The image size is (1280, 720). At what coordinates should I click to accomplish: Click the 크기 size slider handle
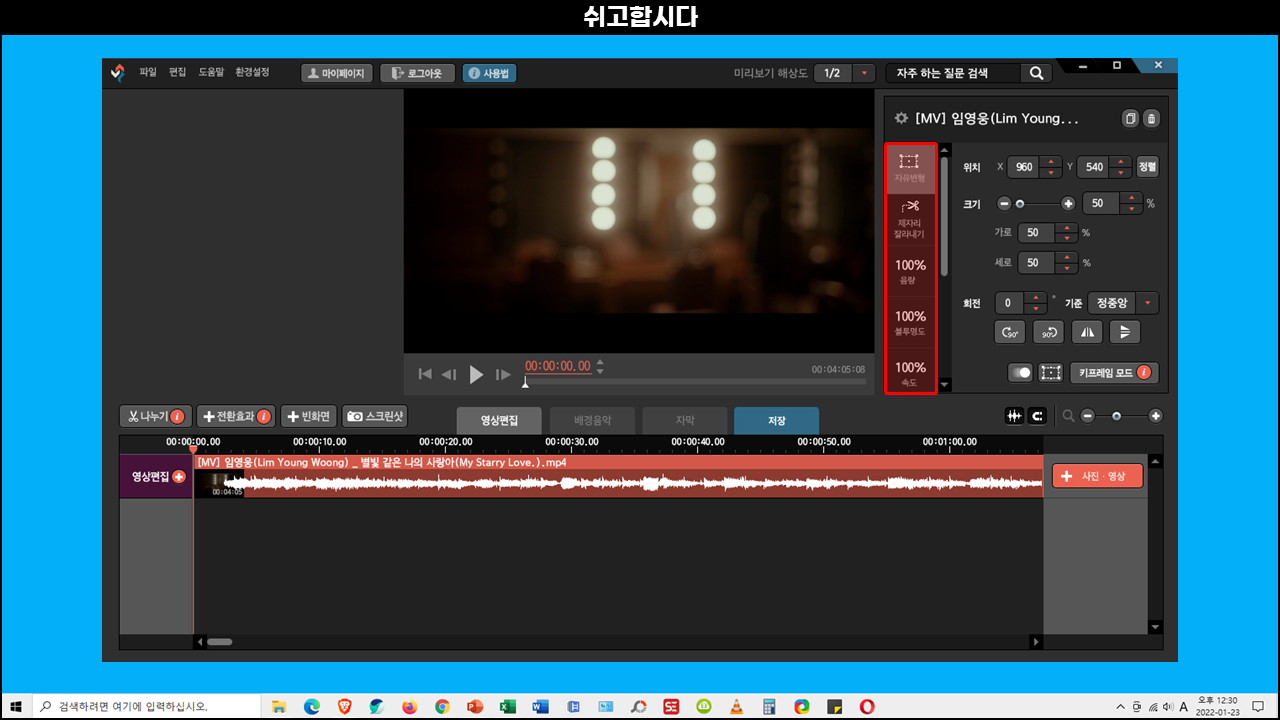coord(1020,203)
